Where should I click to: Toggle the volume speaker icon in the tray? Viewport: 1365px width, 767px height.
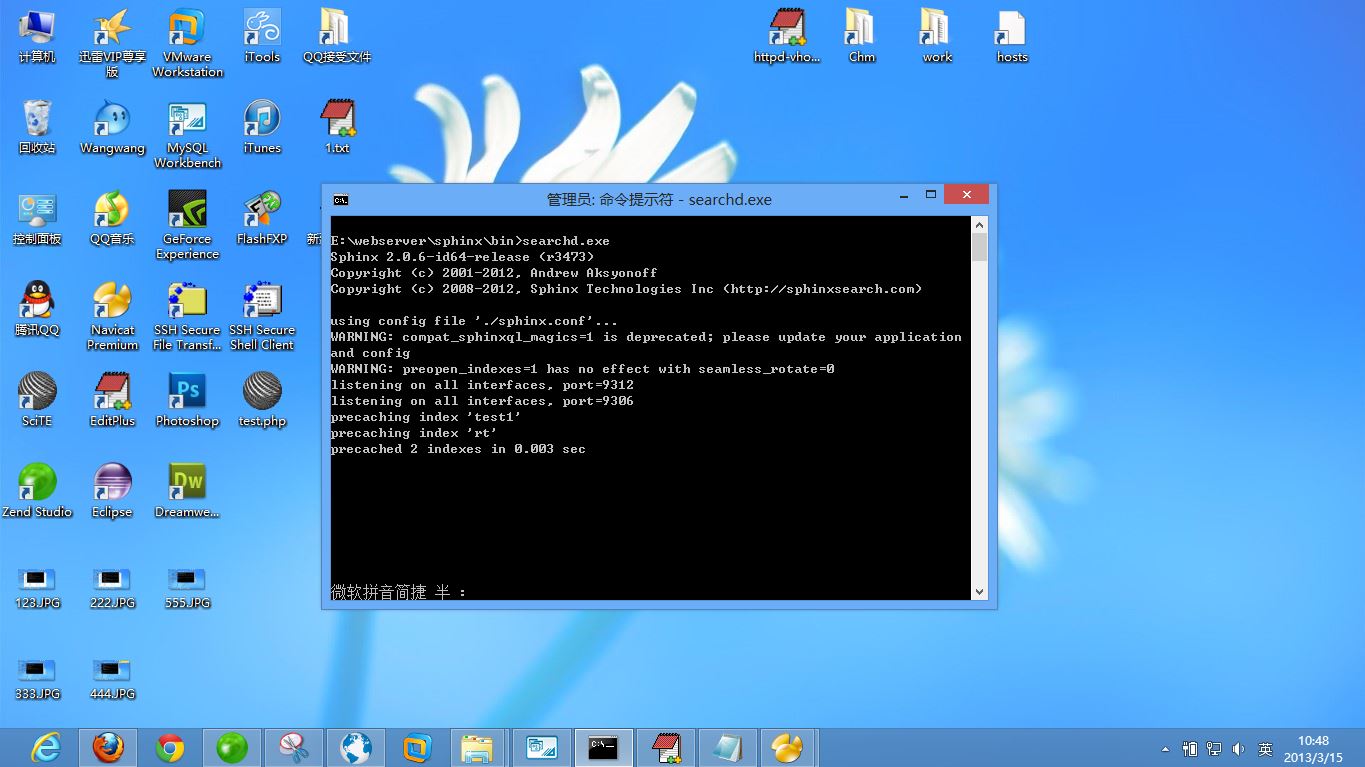1239,748
